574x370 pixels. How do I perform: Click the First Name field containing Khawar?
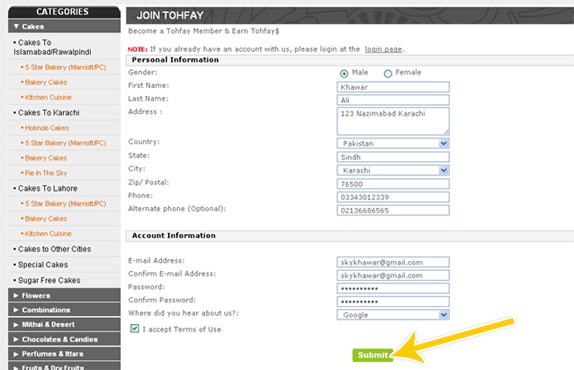[393, 87]
